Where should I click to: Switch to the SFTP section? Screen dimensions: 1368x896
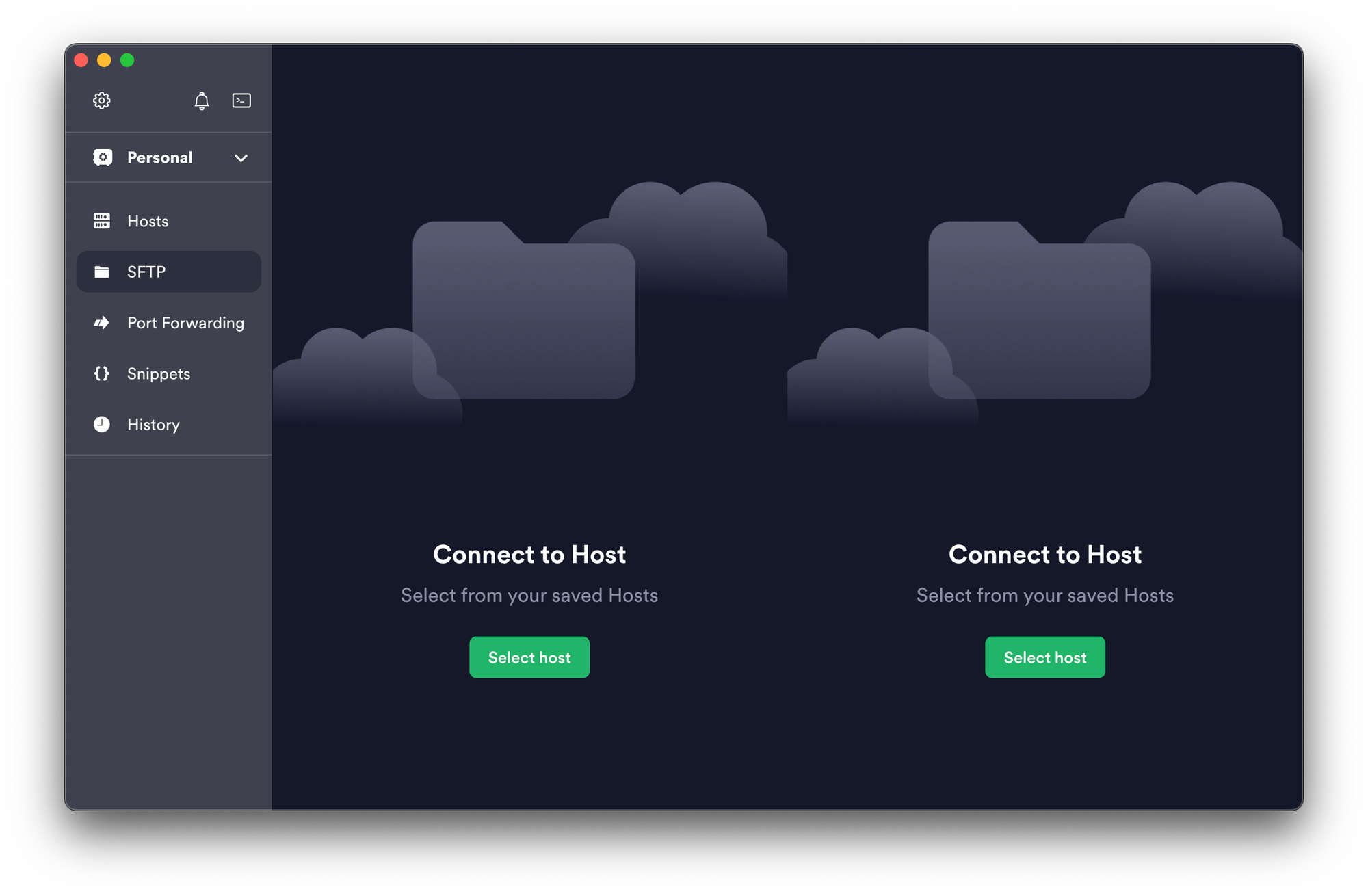[x=146, y=272]
